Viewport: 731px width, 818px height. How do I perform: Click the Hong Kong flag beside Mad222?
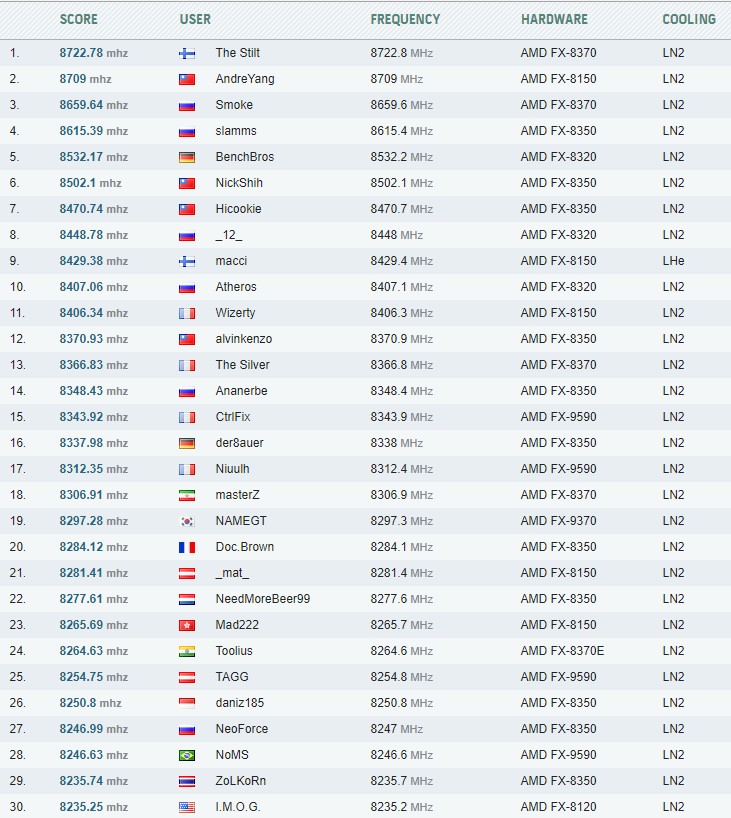click(187, 625)
